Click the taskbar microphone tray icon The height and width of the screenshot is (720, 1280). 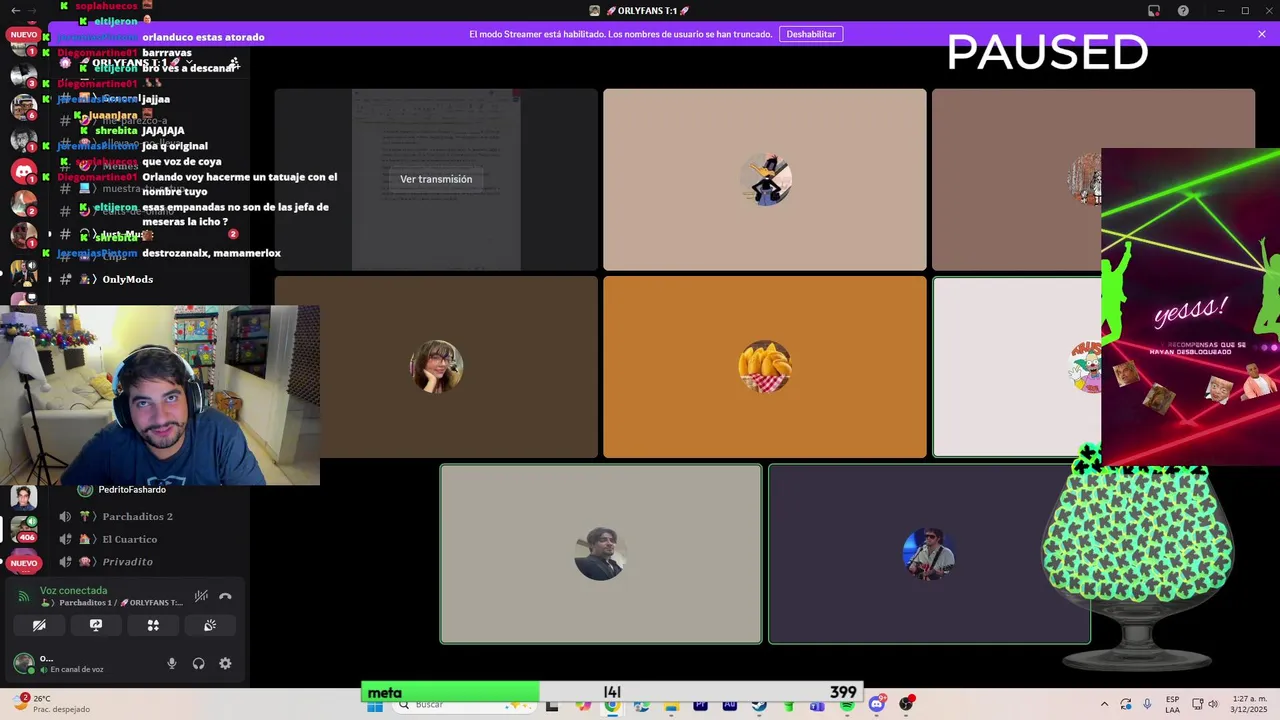[1147, 704]
